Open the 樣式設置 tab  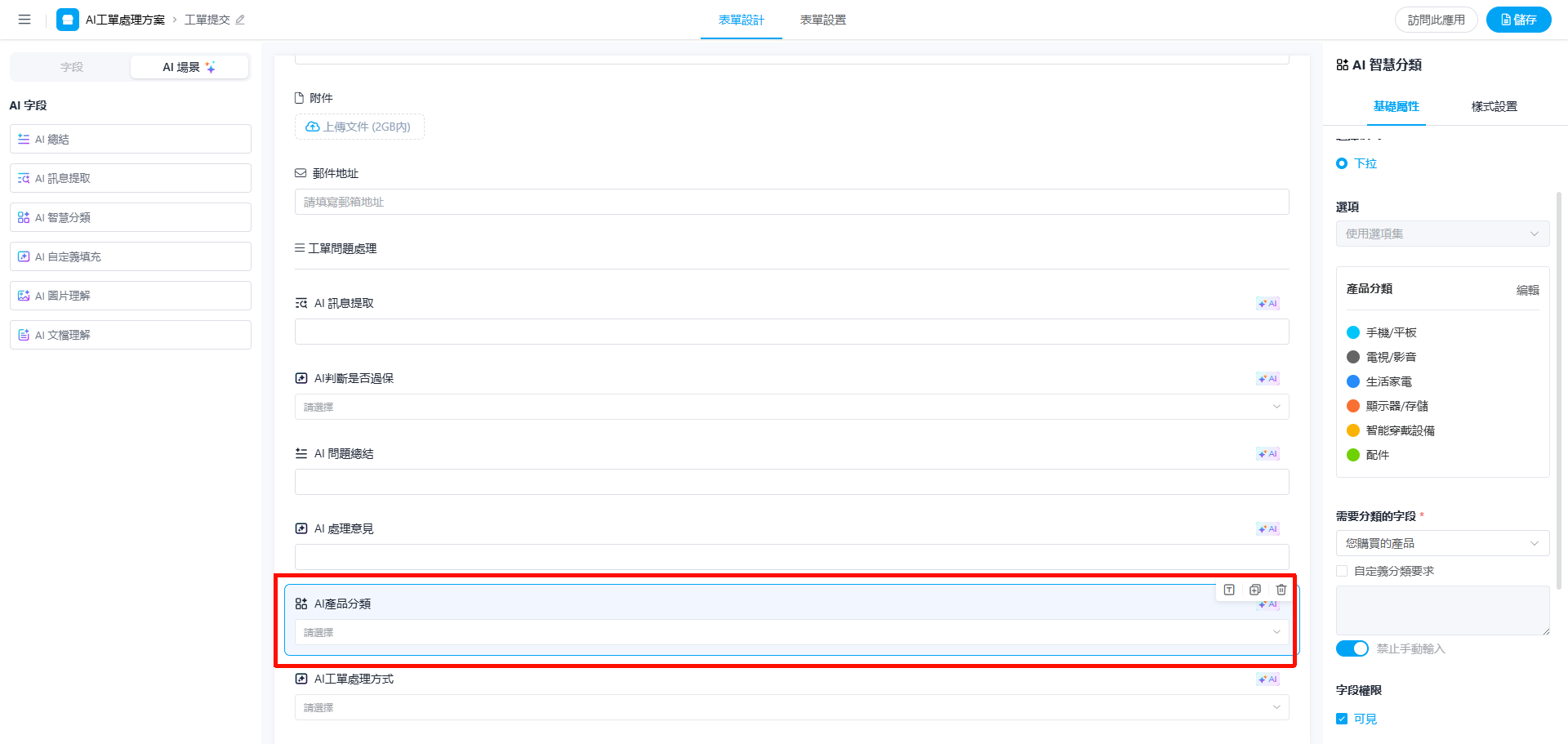(x=1494, y=106)
